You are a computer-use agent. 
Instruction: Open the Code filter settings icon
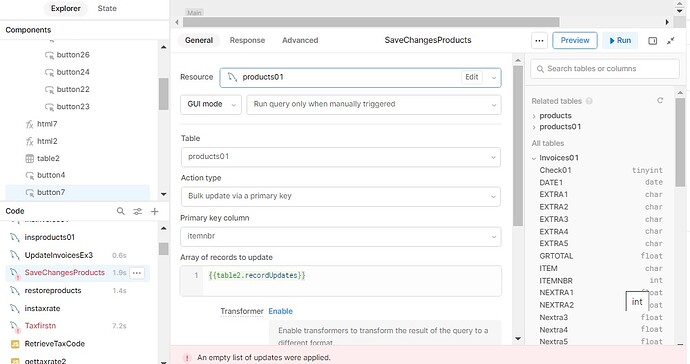pyautogui.click(x=138, y=211)
